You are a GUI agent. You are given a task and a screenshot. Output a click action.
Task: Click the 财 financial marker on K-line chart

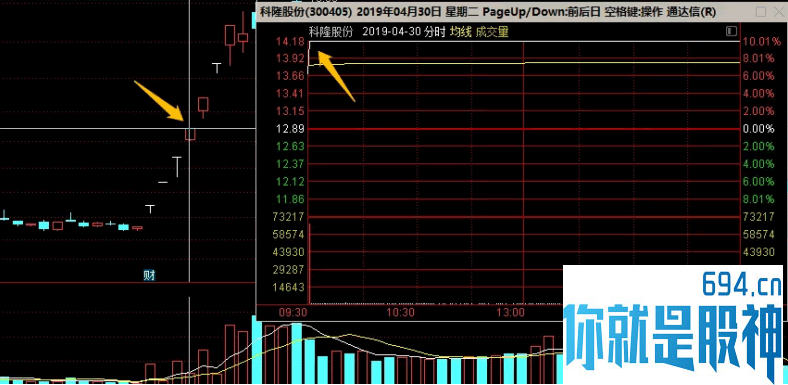coord(149,275)
